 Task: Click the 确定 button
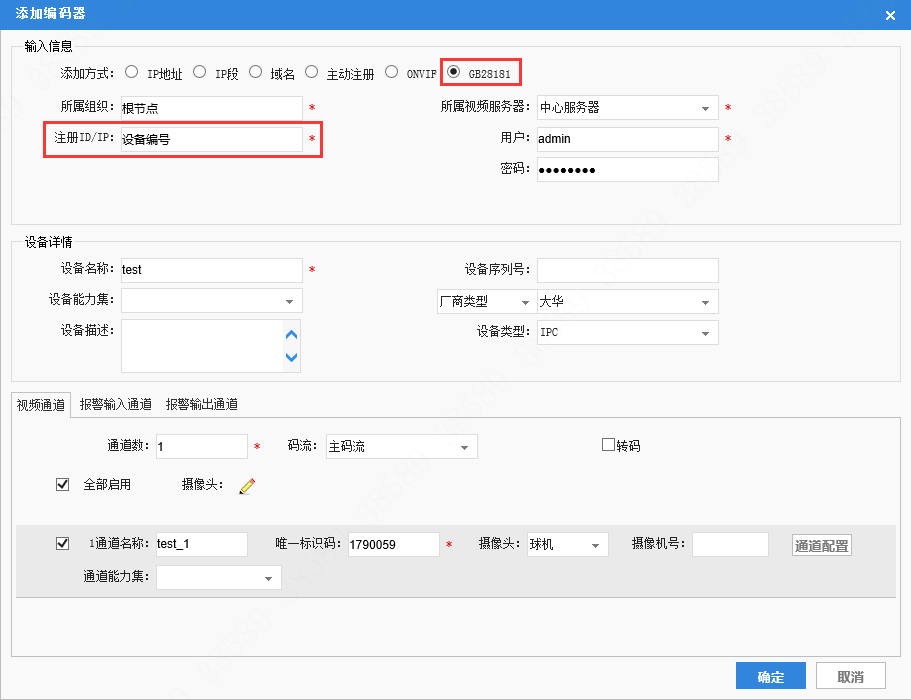point(770,676)
